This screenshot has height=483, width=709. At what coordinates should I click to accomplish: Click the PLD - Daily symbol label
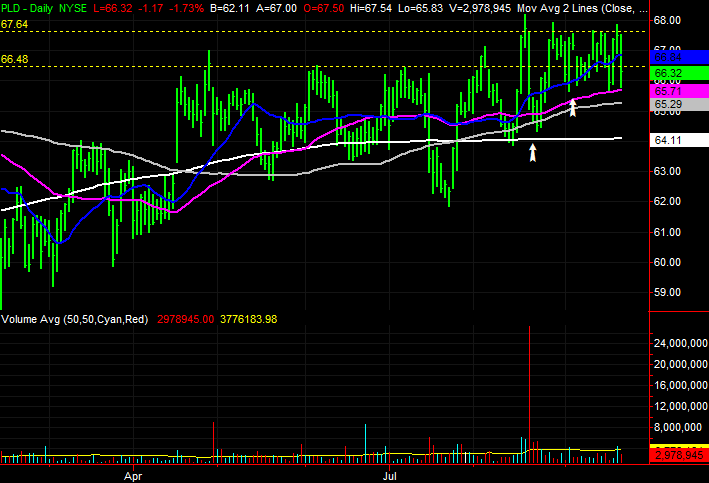click(x=27, y=8)
